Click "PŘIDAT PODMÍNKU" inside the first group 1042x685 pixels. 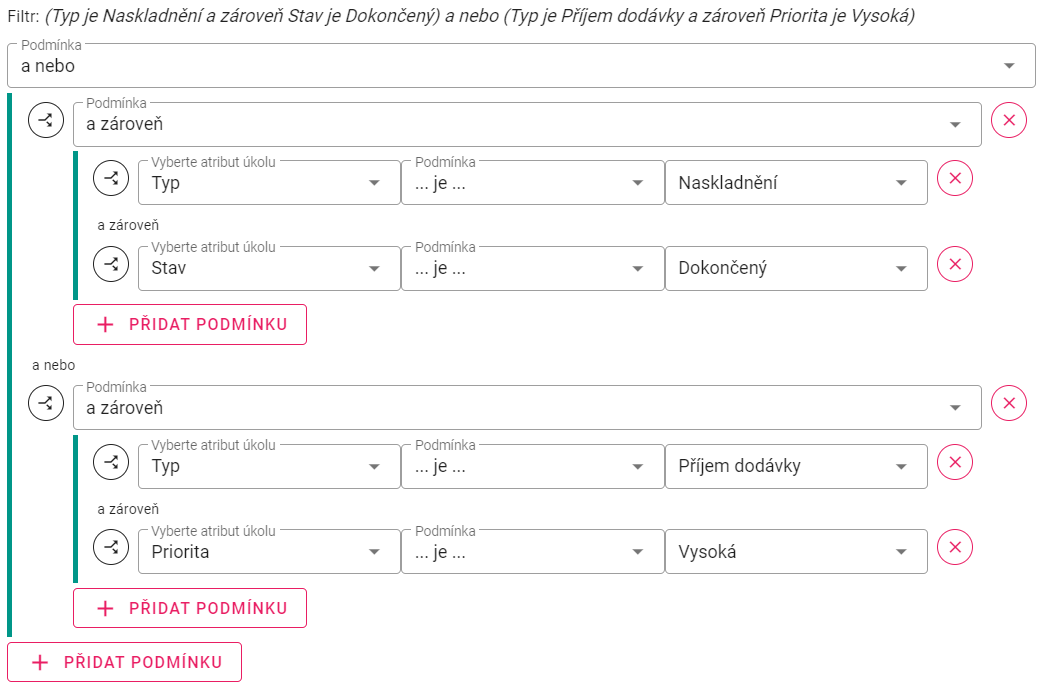point(190,324)
